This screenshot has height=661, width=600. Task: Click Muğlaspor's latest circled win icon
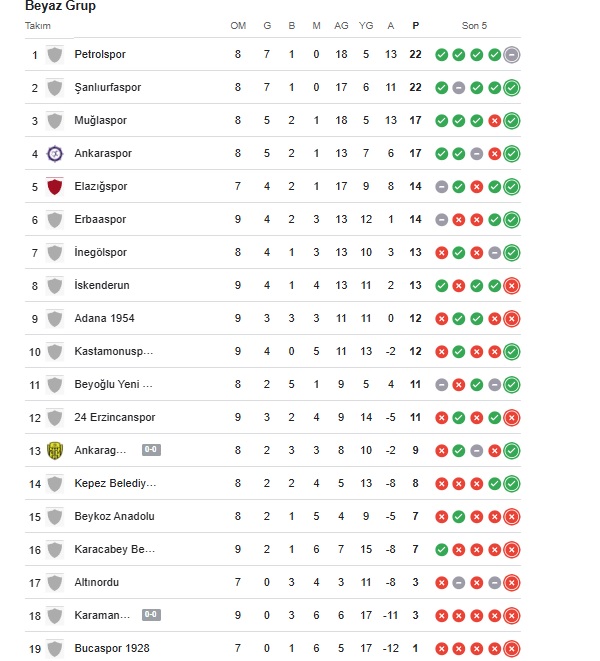point(512,120)
